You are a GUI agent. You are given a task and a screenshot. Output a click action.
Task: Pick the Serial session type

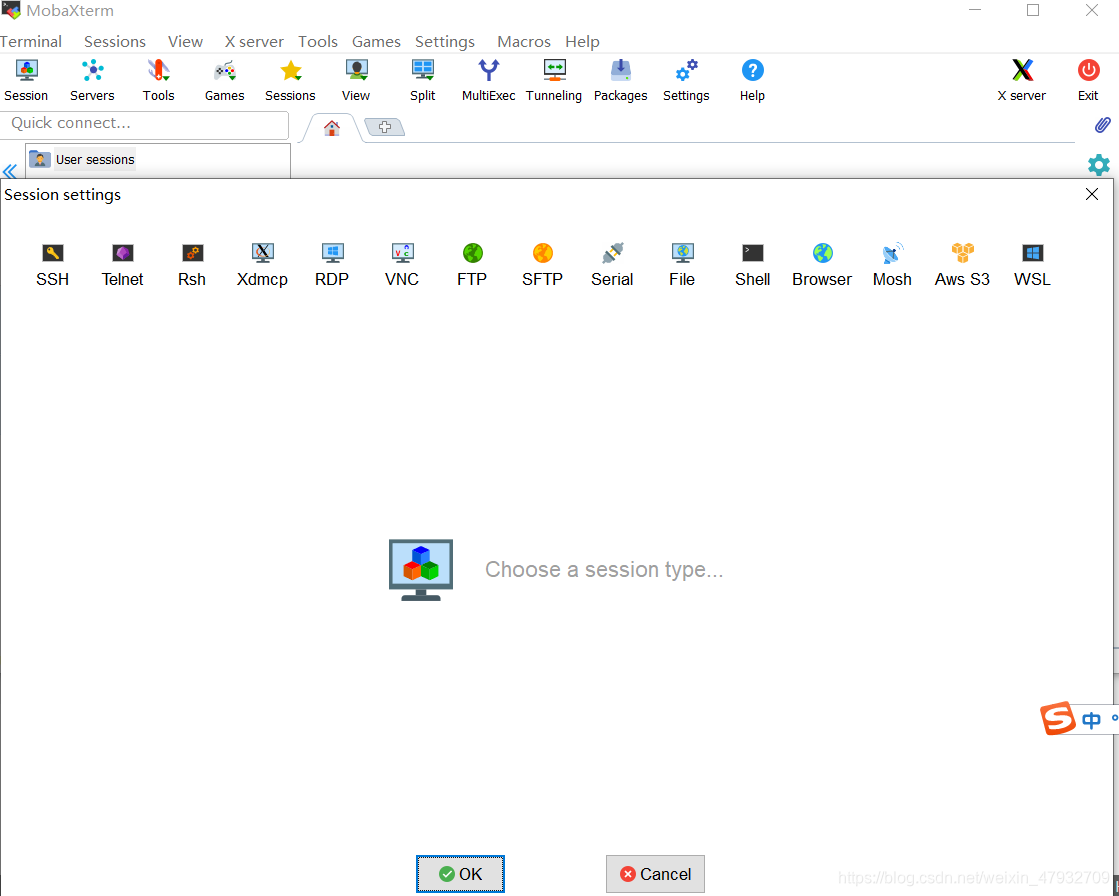coord(612,265)
